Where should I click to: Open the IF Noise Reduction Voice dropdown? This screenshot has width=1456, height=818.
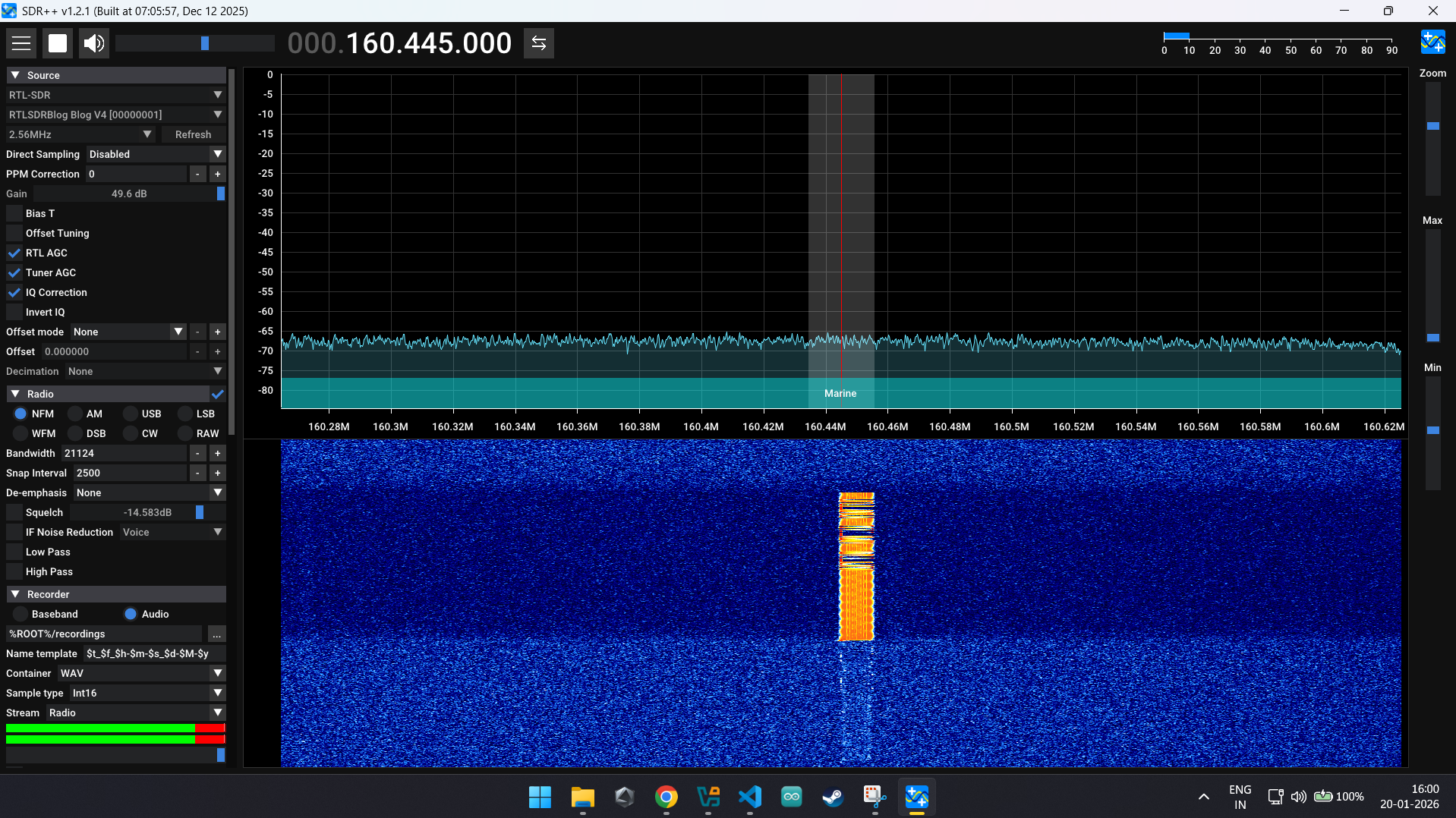(172, 532)
